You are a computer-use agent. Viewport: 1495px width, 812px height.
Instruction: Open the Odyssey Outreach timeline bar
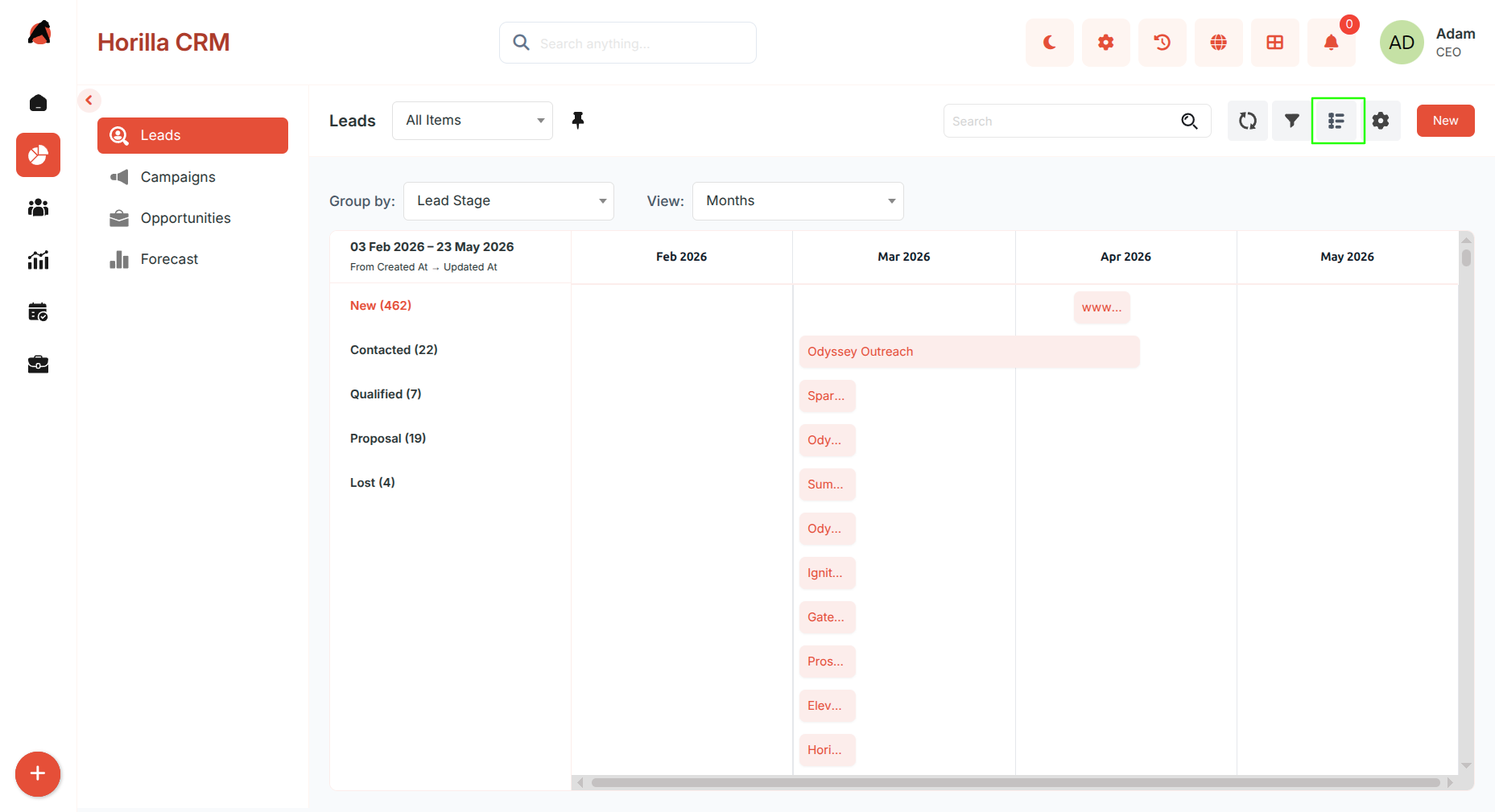click(969, 352)
